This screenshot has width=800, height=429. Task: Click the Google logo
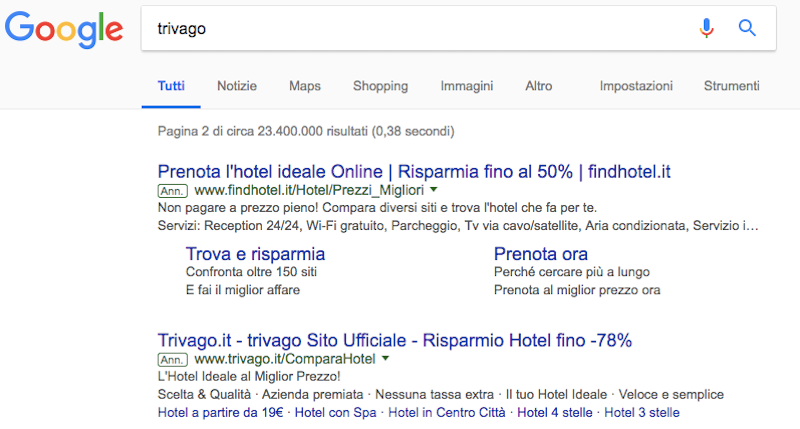click(64, 29)
